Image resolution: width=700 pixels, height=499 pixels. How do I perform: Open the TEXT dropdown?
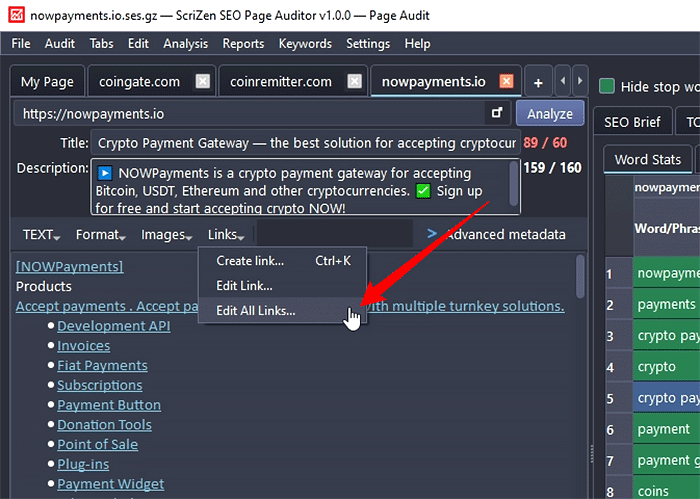(x=41, y=235)
